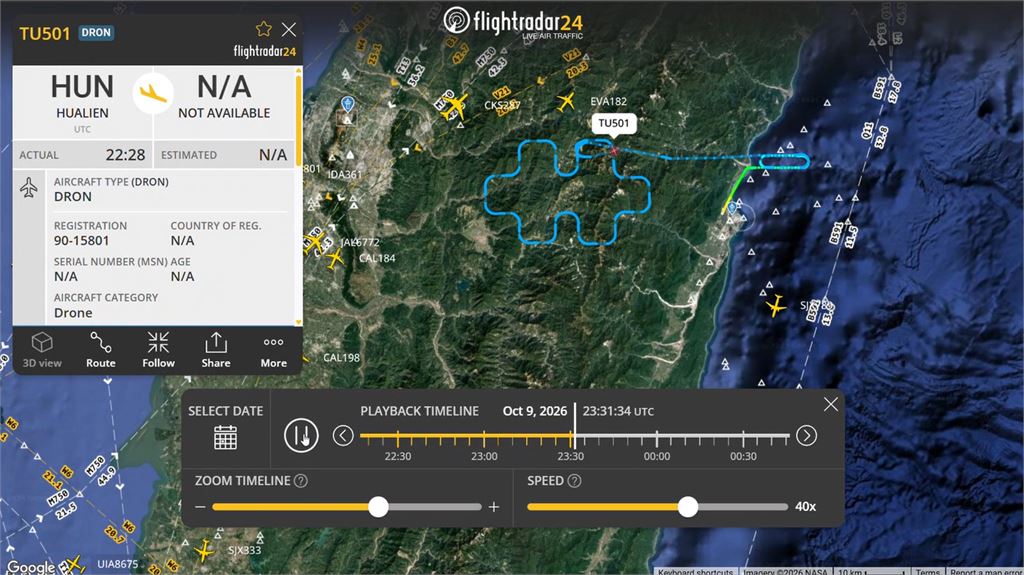Image resolution: width=1024 pixels, height=575 pixels.
Task: Show the flight Route
Action: (x=101, y=350)
